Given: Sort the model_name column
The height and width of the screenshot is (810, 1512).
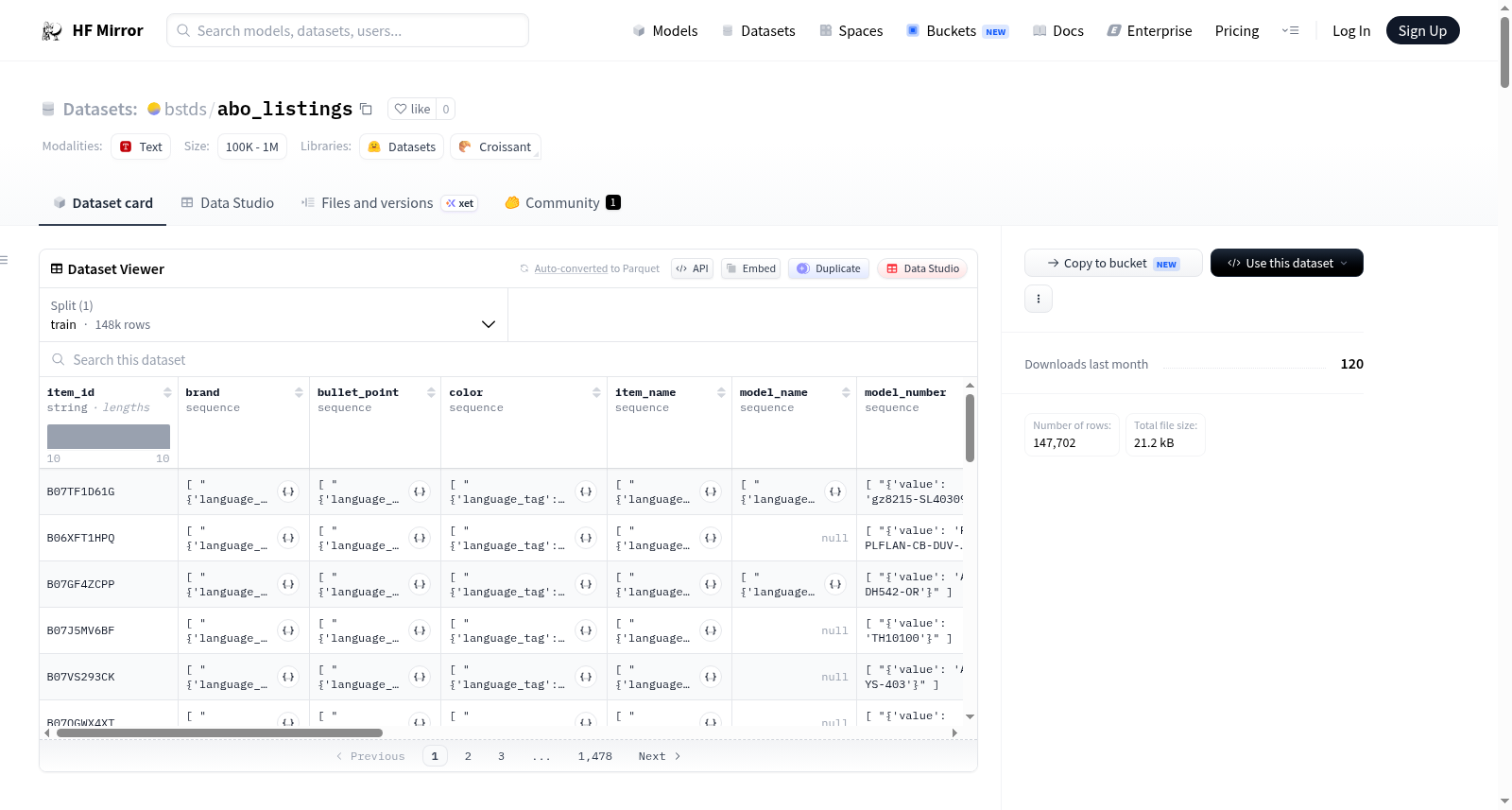Looking at the screenshot, I should click(x=846, y=392).
